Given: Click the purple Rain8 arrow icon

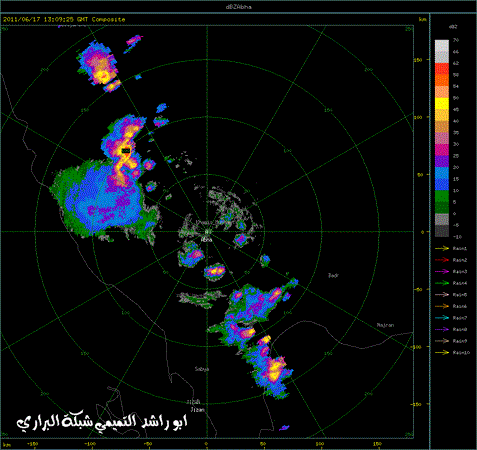Looking at the screenshot, I should point(442,330).
